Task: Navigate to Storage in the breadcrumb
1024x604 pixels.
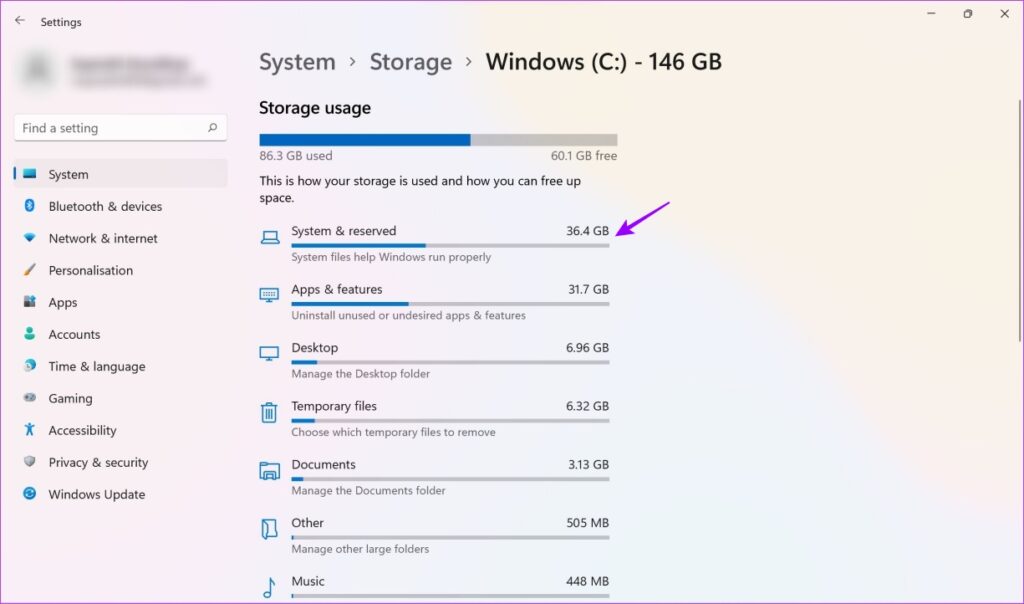Action: [x=411, y=62]
